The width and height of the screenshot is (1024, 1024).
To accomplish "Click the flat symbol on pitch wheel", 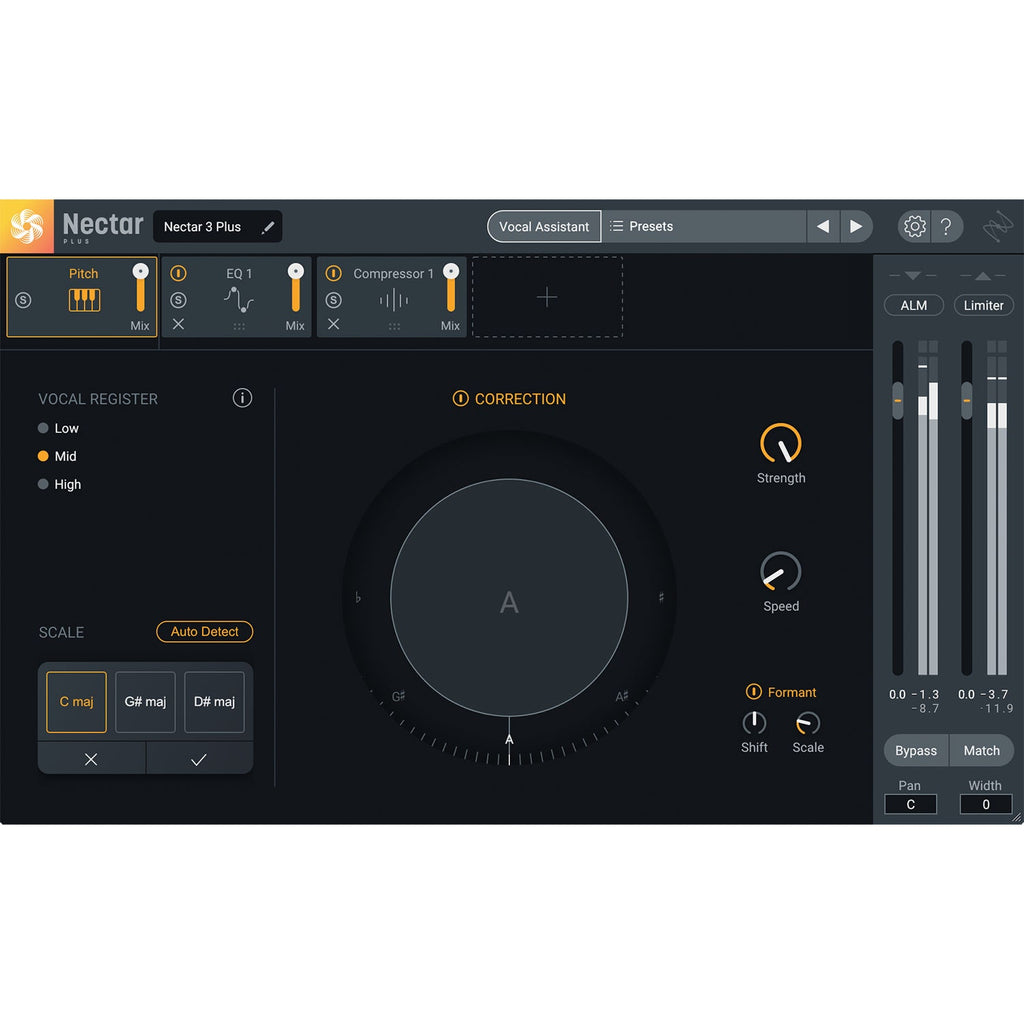I will click(358, 598).
